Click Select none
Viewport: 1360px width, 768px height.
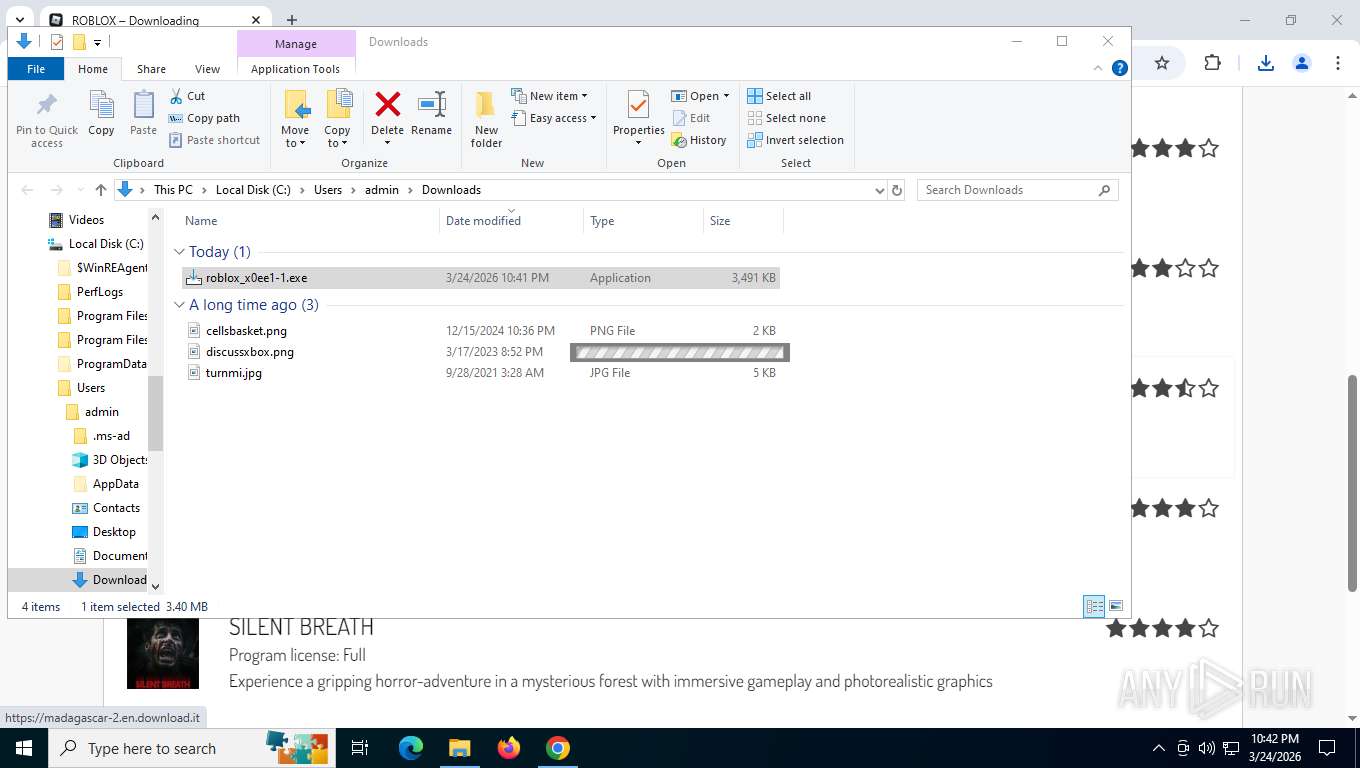(x=787, y=118)
